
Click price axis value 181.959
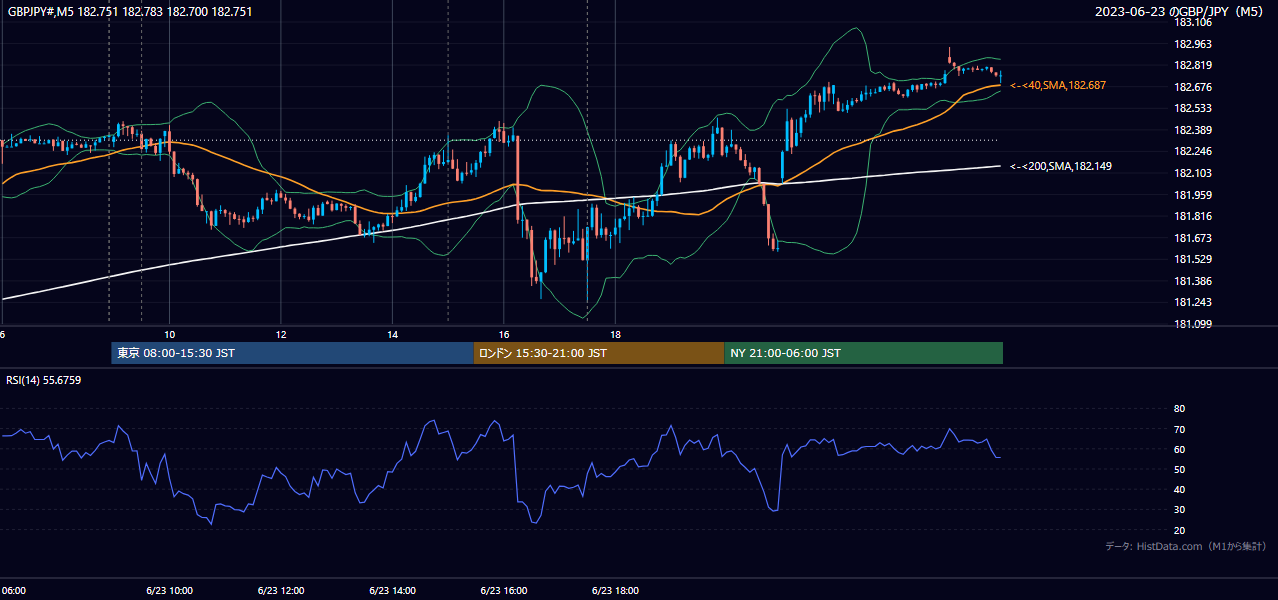pyautogui.click(x=1192, y=195)
